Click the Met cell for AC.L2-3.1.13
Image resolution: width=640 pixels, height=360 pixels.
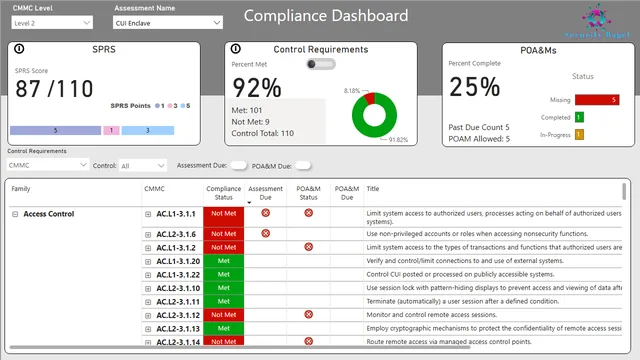point(224,328)
